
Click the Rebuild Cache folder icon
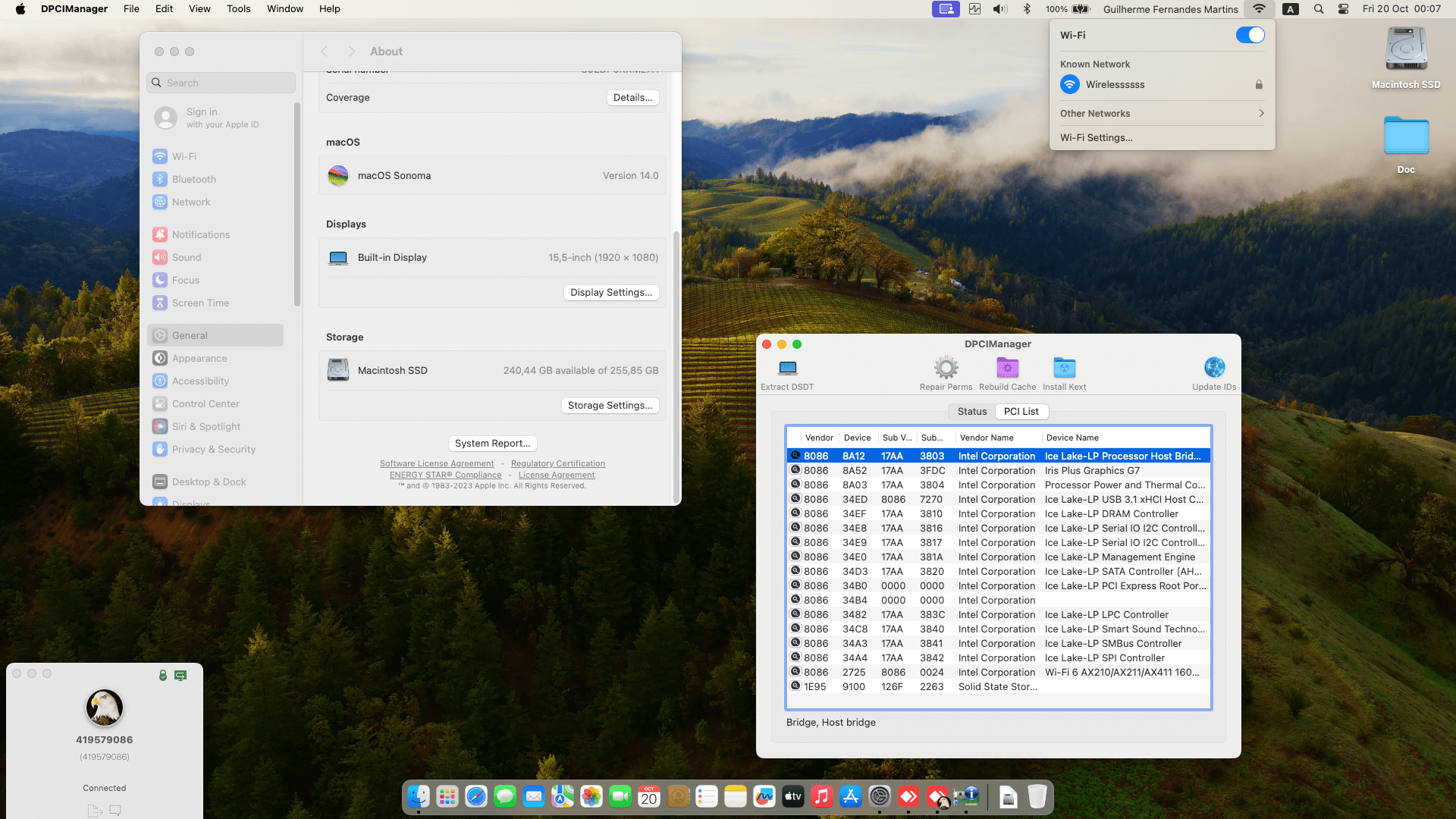click(1007, 369)
